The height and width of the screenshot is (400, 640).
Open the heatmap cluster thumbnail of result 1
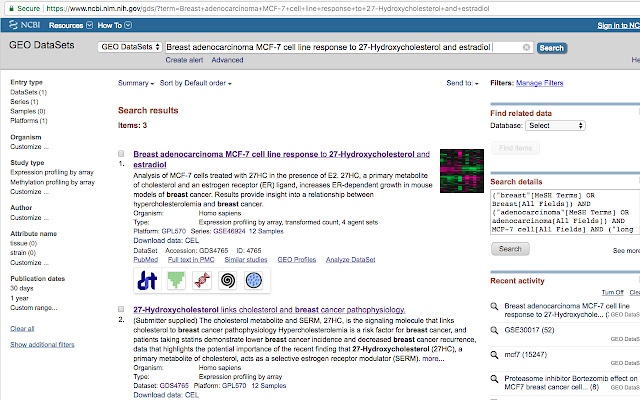coord(462,171)
